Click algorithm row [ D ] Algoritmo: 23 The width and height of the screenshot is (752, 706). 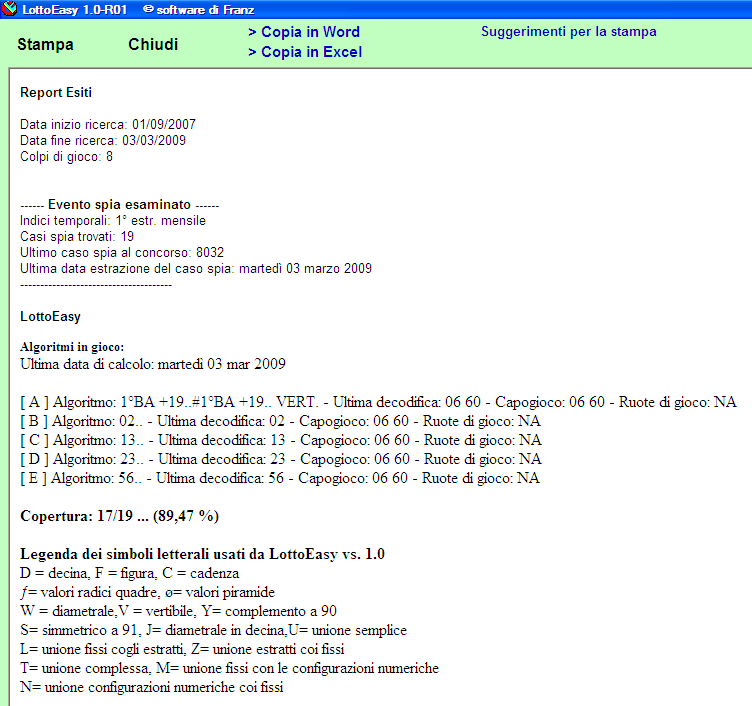click(281, 459)
